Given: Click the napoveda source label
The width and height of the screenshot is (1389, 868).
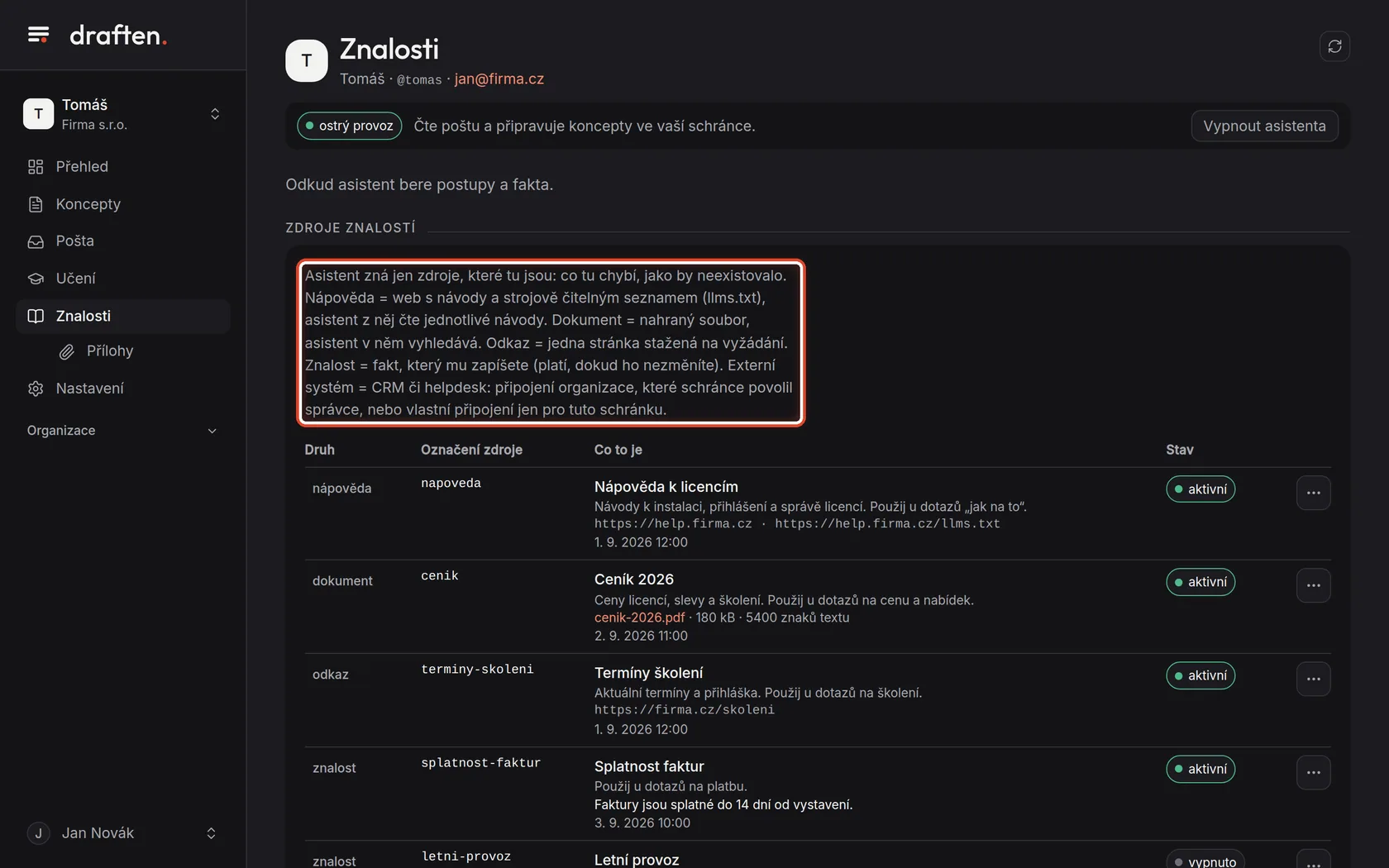Looking at the screenshot, I should [451, 484].
